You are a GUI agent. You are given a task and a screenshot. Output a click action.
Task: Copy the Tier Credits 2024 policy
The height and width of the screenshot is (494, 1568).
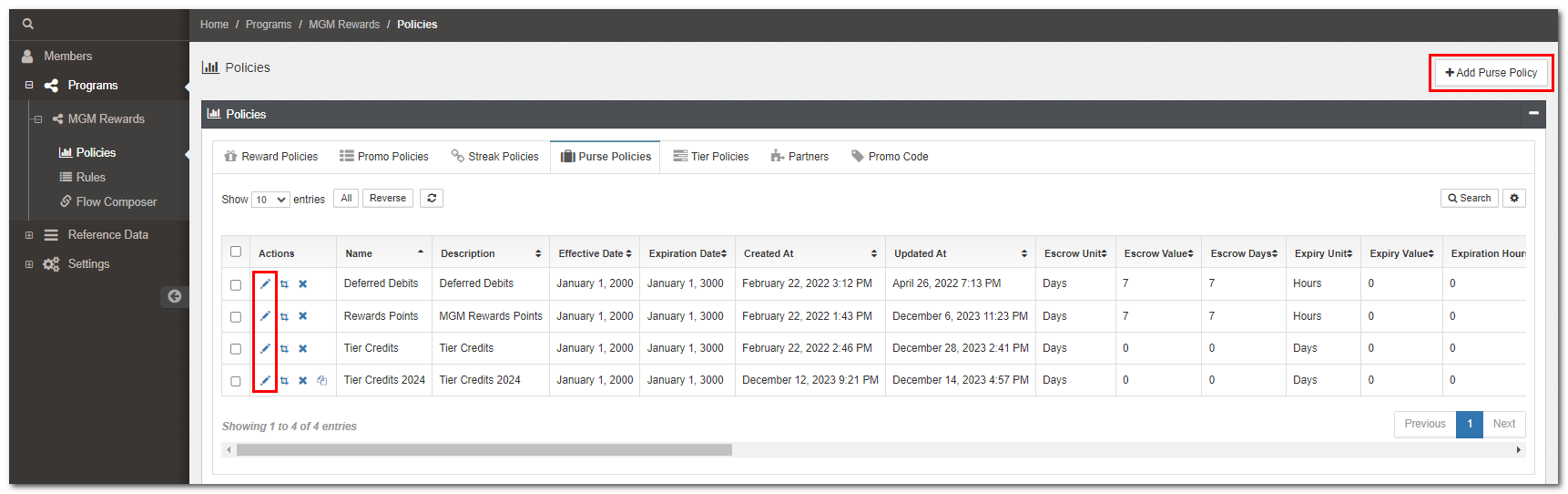[x=321, y=381]
